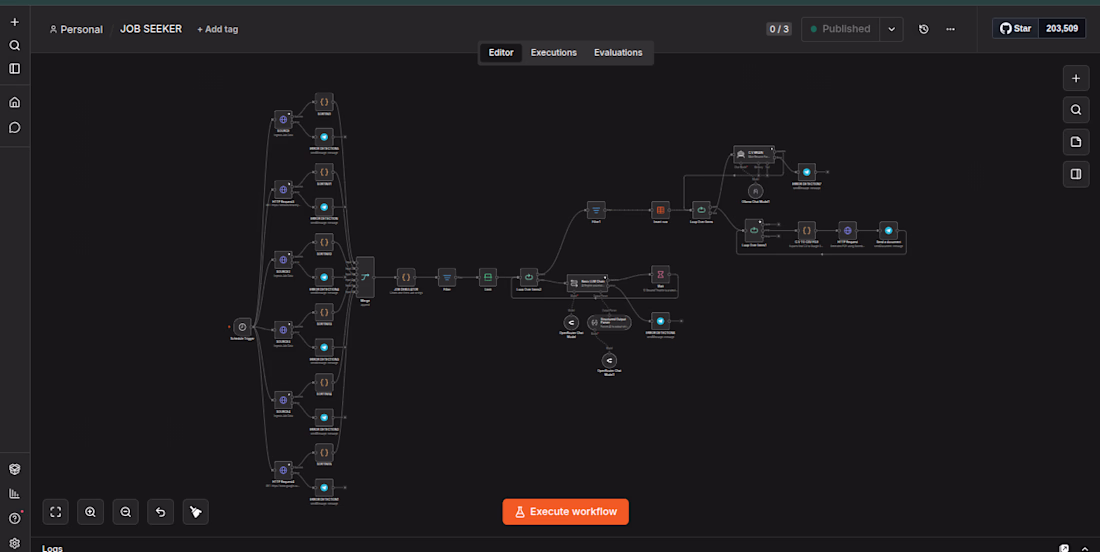
Task: Open the three-dot workflow options menu
Action: coord(951,29)
